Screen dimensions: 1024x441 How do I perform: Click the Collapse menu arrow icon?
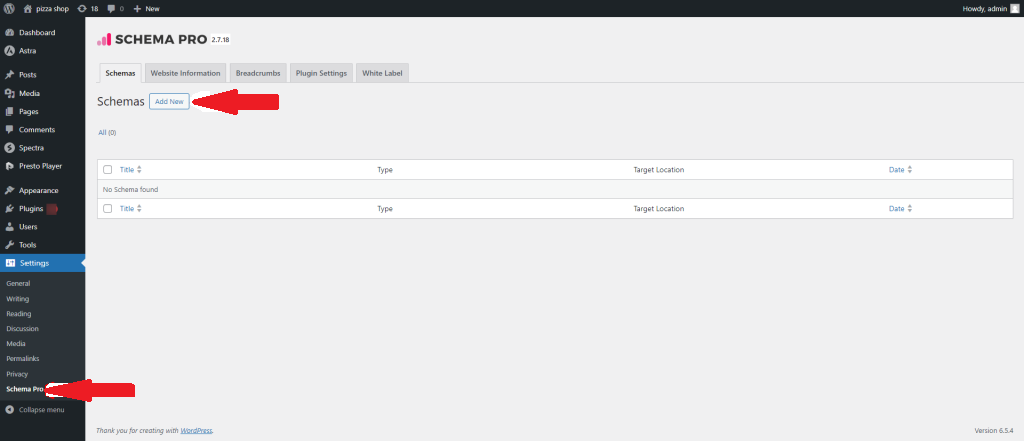click(10, 410)
